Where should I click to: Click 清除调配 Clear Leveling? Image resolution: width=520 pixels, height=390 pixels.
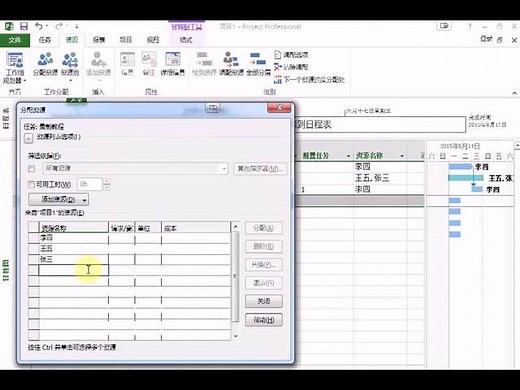[291, 67]
